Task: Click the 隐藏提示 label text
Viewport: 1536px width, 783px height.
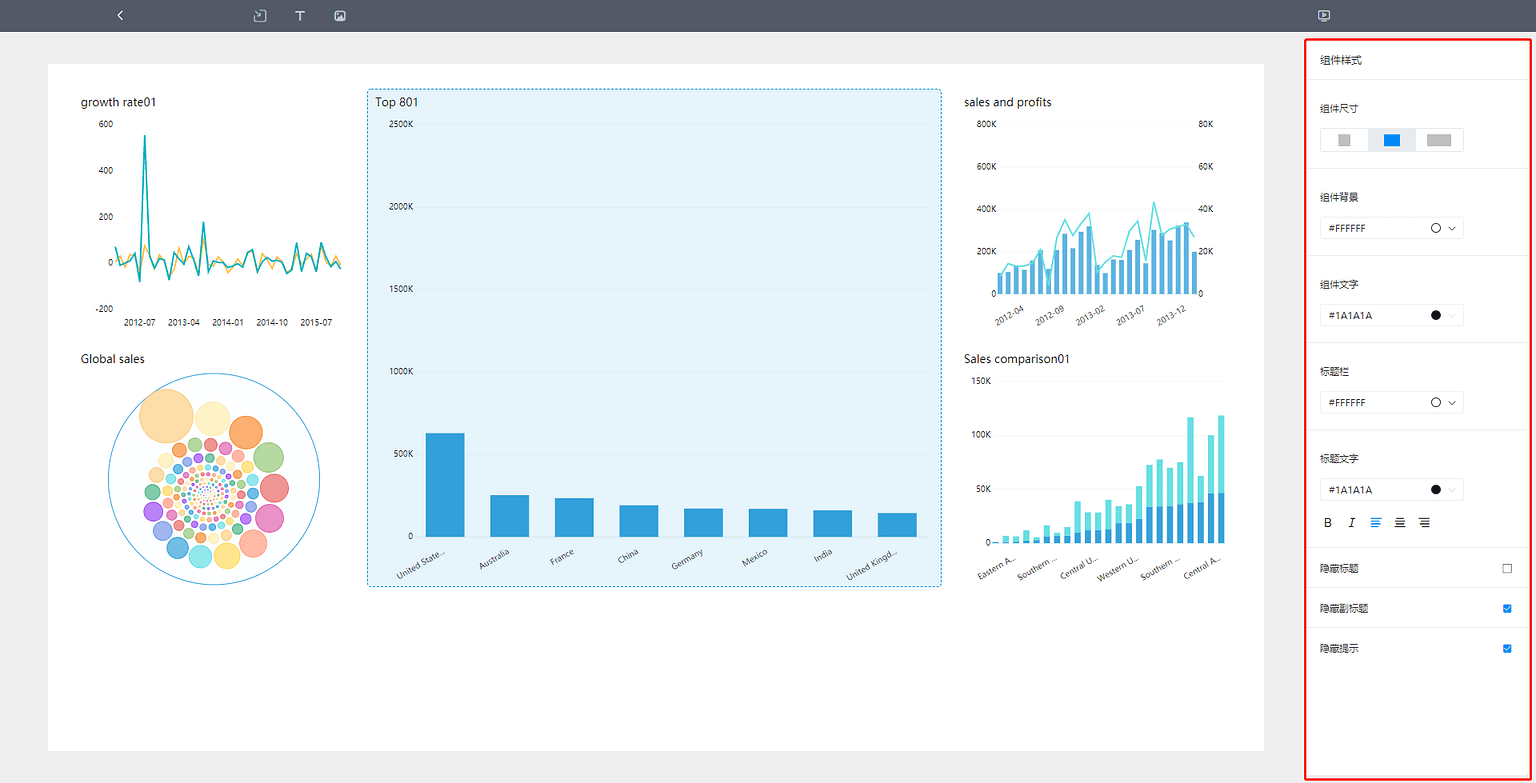Action: click(x=1339, y=649)
